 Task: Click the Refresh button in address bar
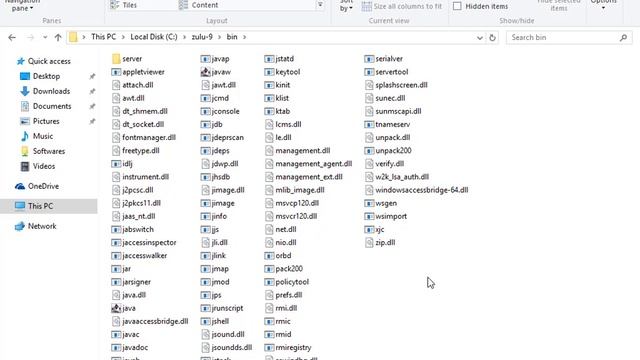coord(493,38)
